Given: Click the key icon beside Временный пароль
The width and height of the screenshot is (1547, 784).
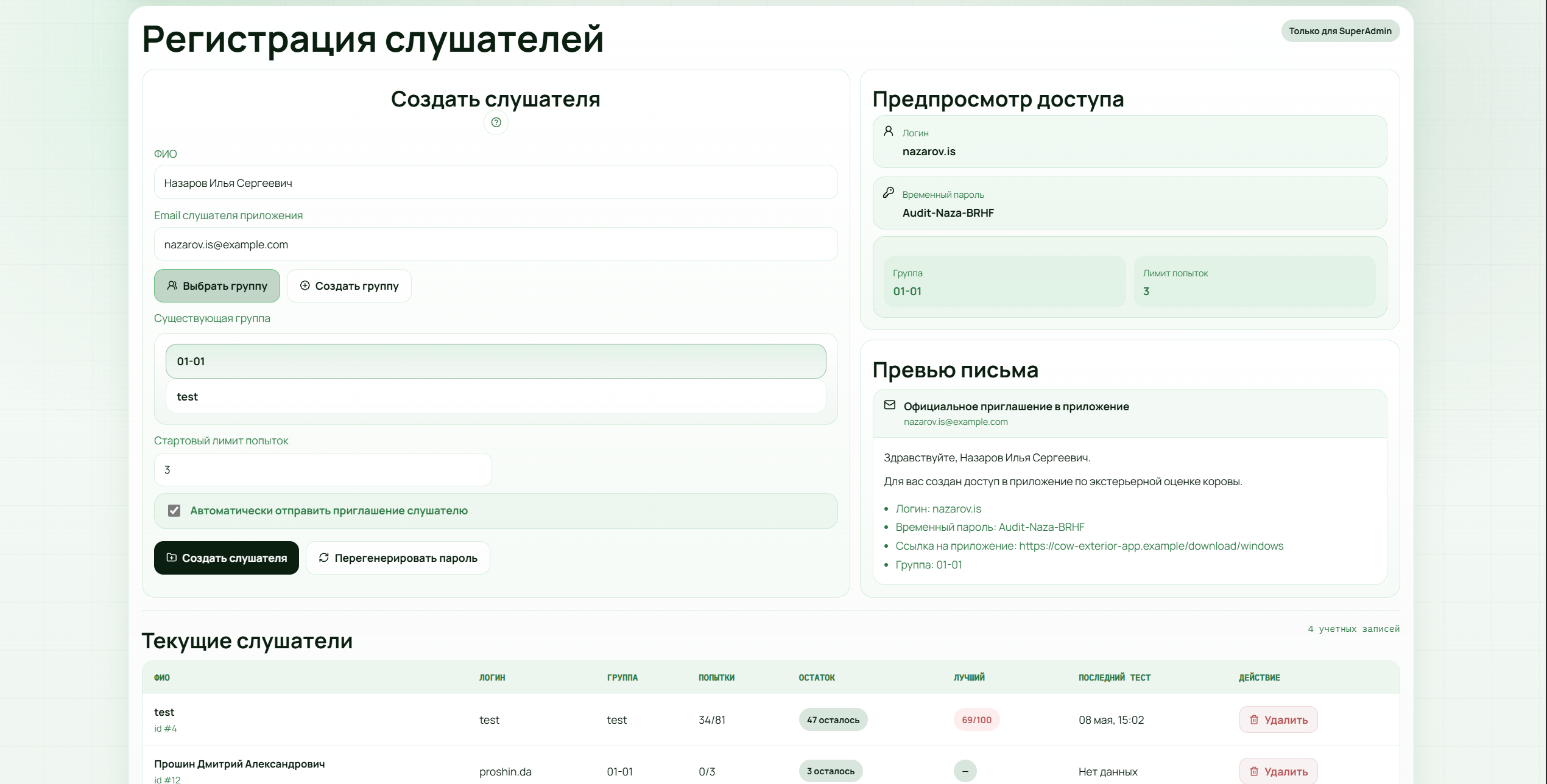Looking at the screenshot, I should point(889,192).
